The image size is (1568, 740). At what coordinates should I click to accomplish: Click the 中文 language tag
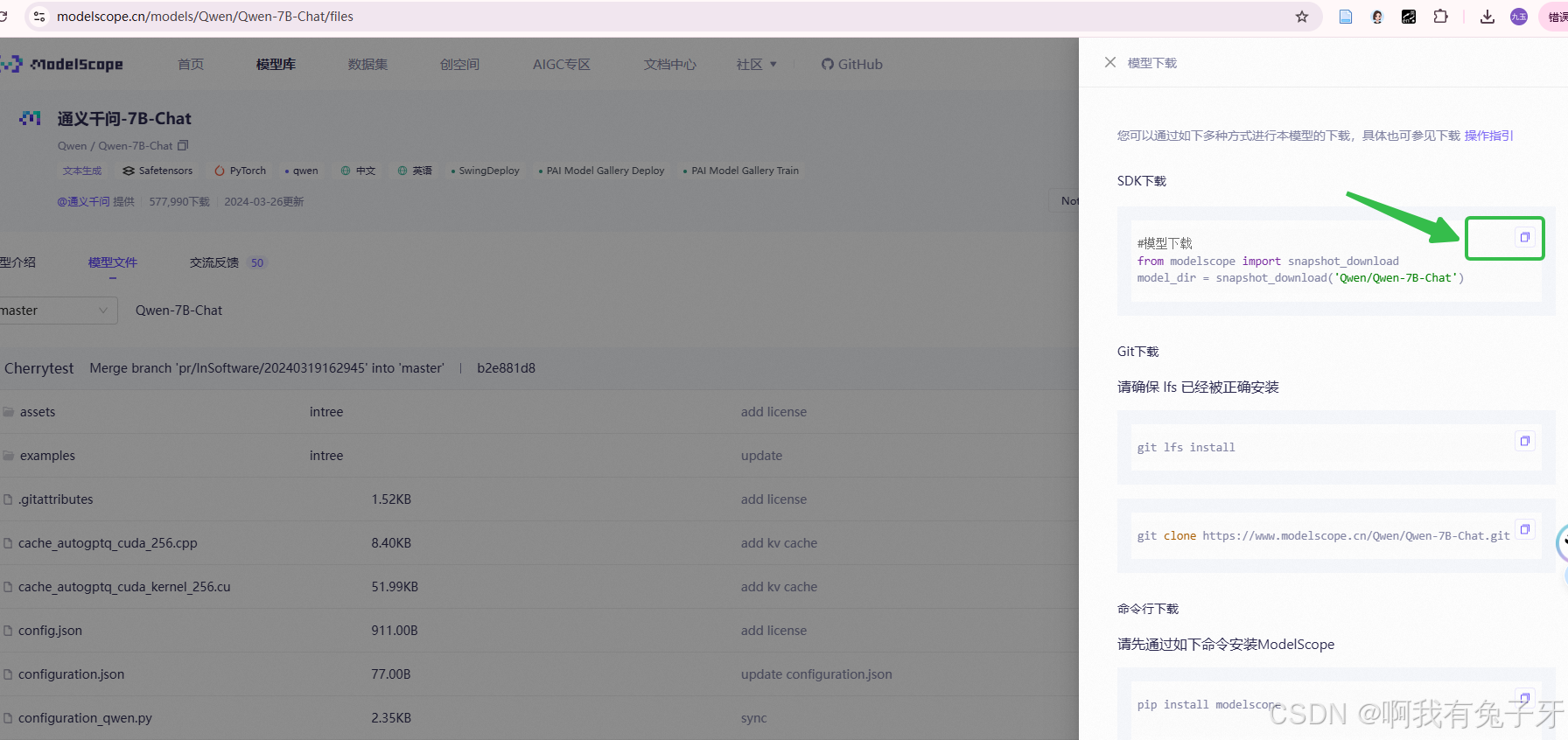pos(359,171)
